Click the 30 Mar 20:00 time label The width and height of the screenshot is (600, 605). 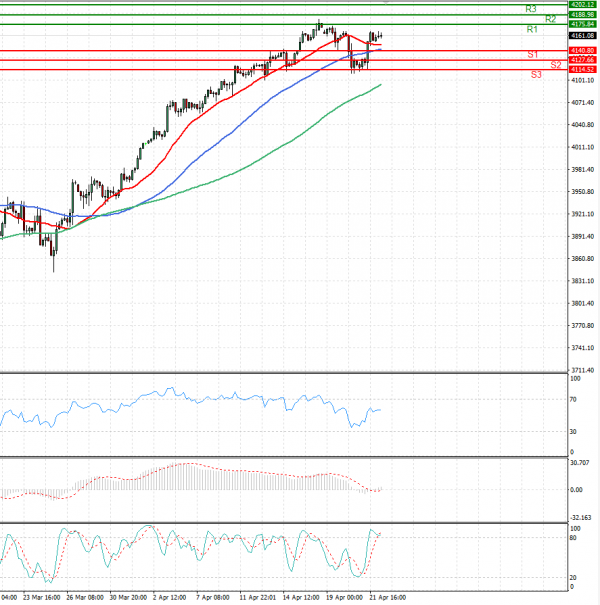[128, 598]
